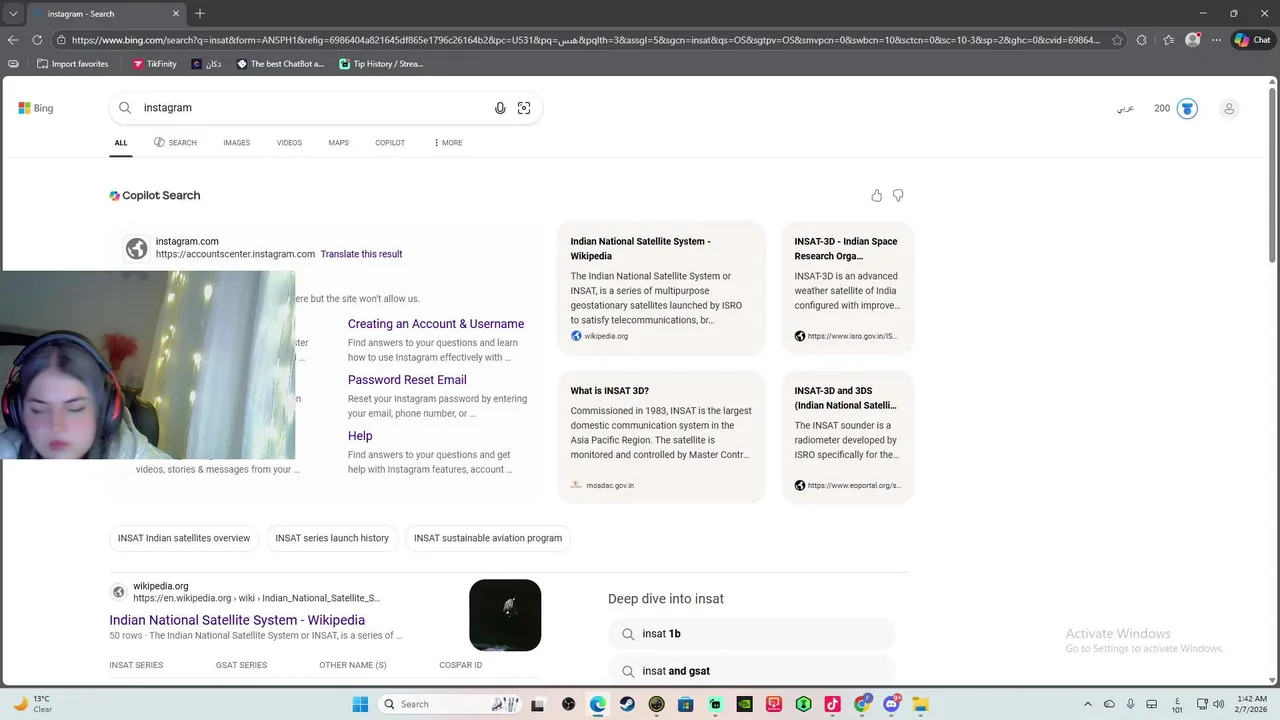Give thumbs up to Copilot Search
The height and width of the screenshot is (720, 1280).
coord(877,196)
